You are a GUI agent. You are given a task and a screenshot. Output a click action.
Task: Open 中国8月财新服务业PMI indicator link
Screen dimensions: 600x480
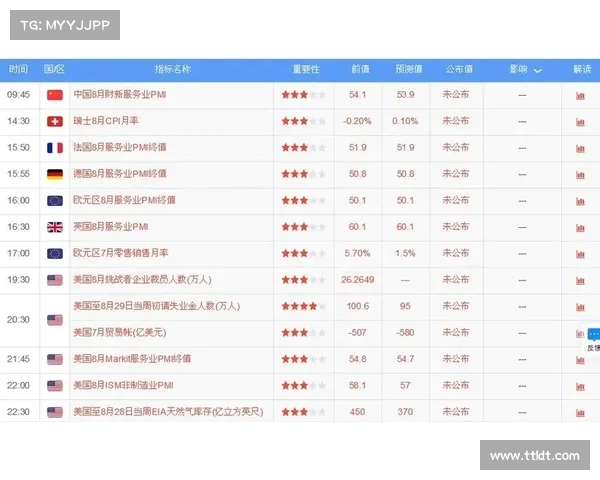point(120,95)
